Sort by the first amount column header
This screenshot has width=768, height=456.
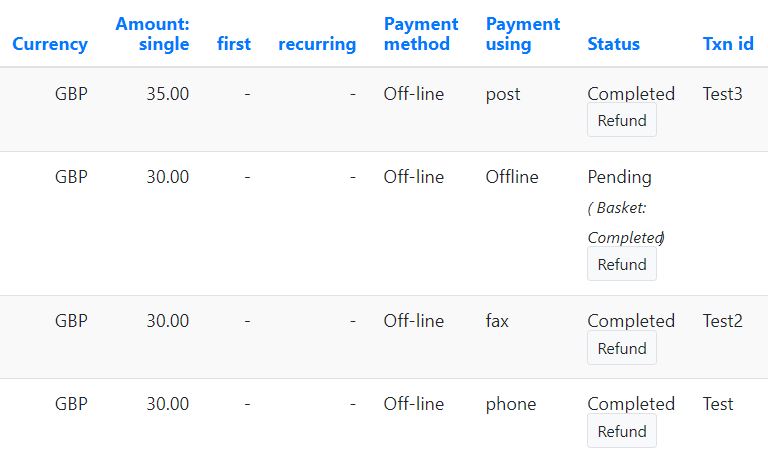(x=234, y=44)
